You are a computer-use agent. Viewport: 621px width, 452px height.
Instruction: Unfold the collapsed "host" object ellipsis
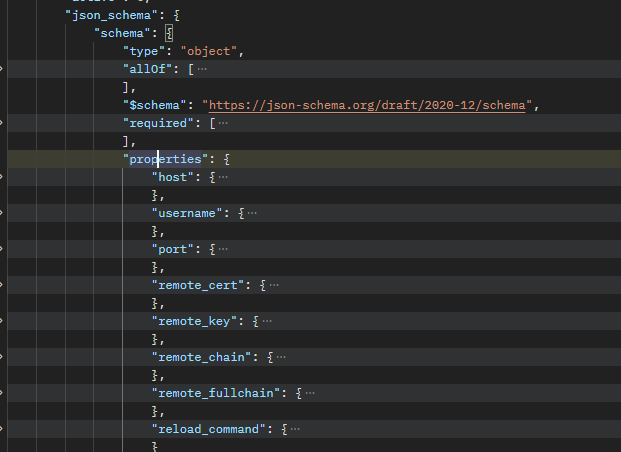click(223, 177)
